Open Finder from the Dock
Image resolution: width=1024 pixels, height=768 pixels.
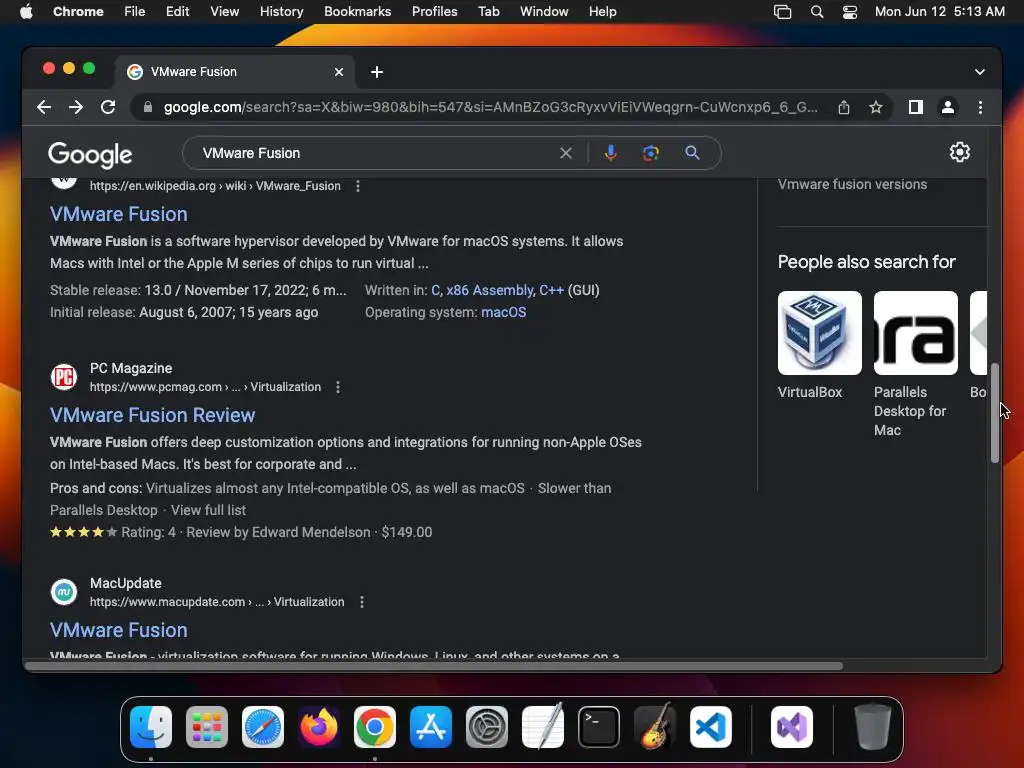(151, 727)
